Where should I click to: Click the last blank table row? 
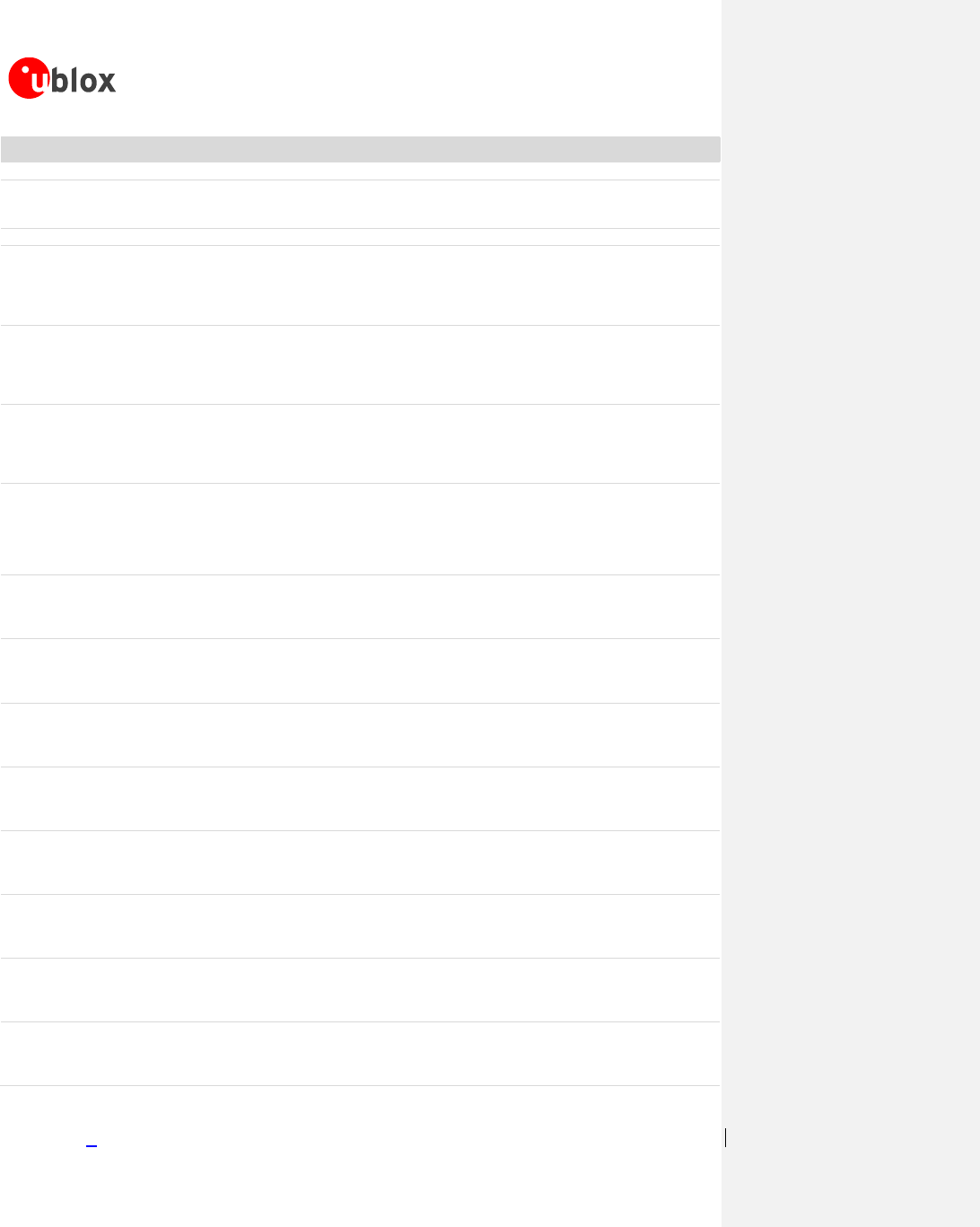pos(360,1054)
